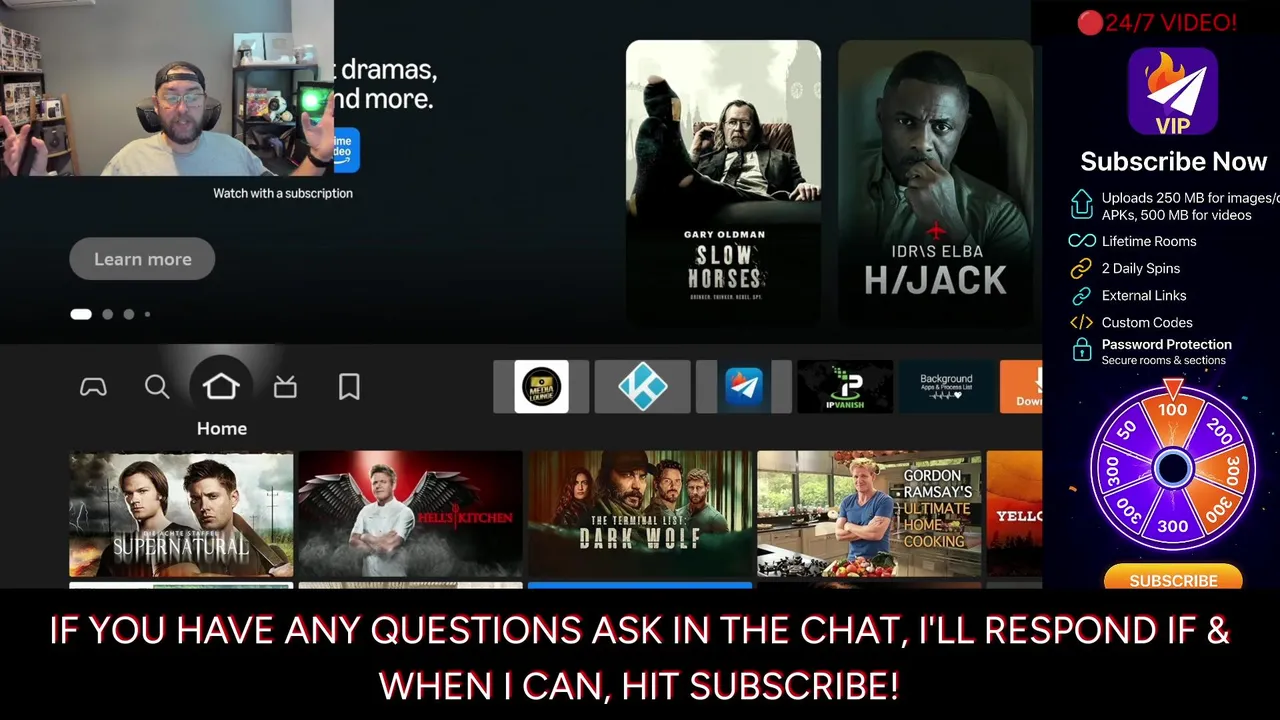Screen dimensions: 1280x720
Task: Launch the blue paper plane app icon
Action: tap(744, 387)
